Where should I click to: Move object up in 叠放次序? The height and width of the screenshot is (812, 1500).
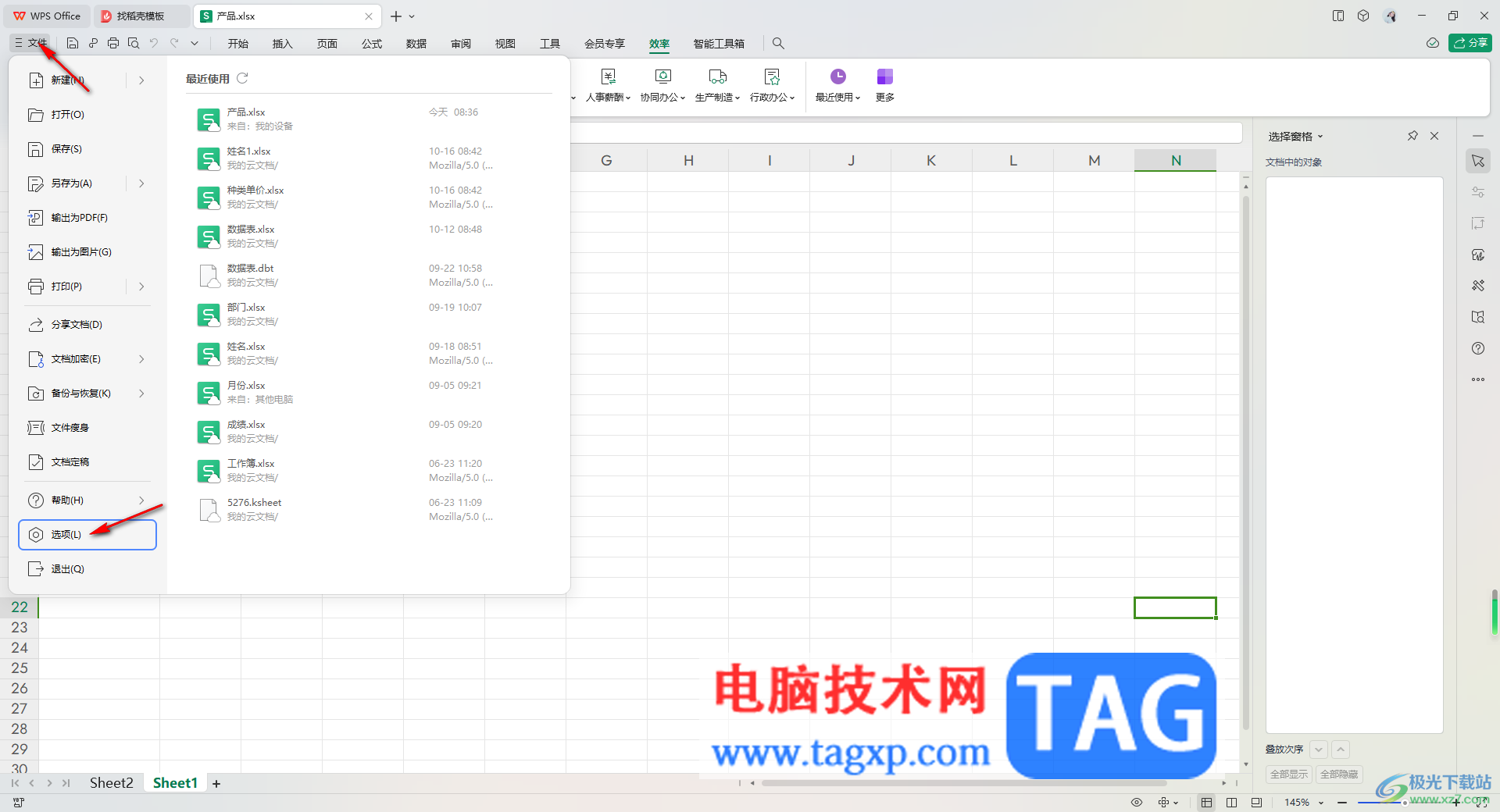click(1341, 750)
